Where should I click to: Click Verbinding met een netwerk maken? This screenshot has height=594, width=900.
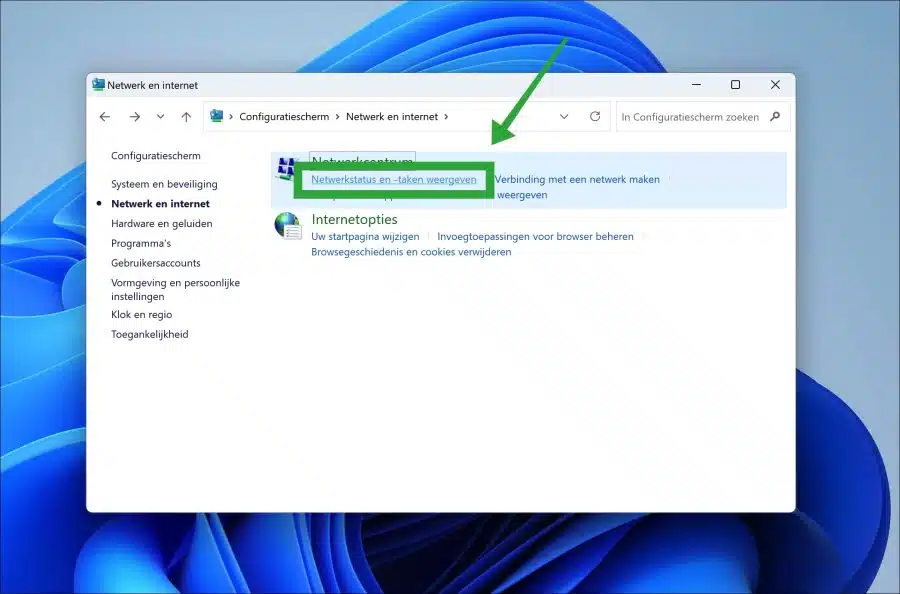tap(577, 180)
